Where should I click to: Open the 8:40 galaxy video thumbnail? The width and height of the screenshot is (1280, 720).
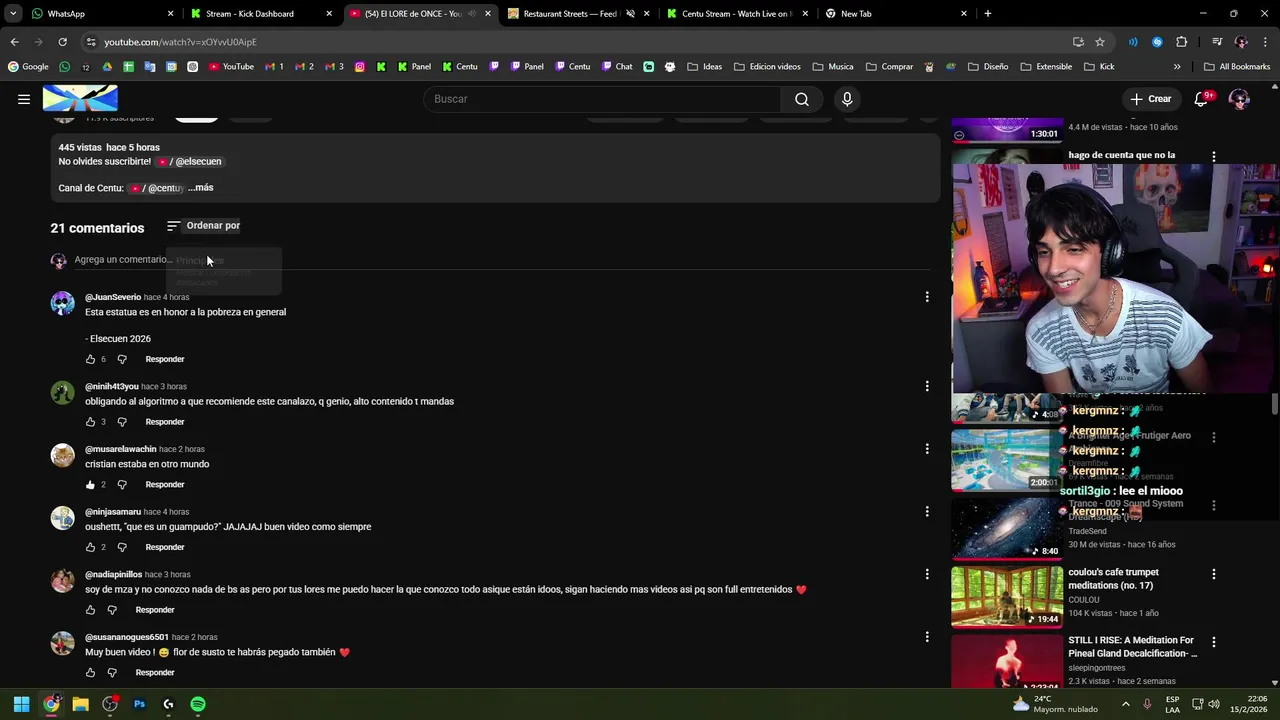pyautogui.click(x=1007, y=528)
